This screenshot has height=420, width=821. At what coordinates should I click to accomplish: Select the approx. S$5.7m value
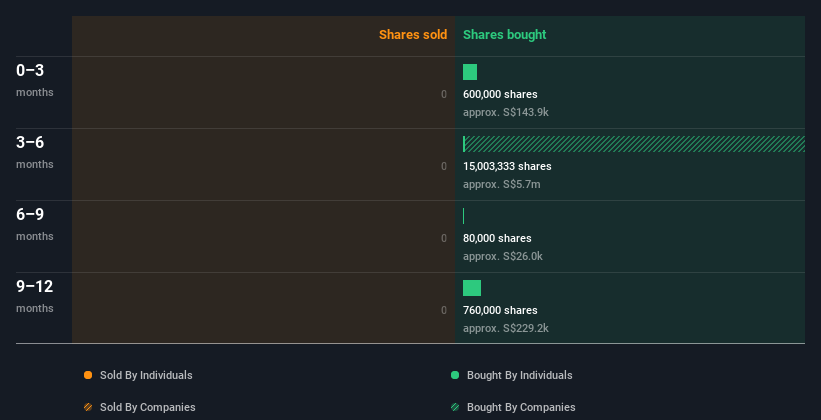[502, 184]
